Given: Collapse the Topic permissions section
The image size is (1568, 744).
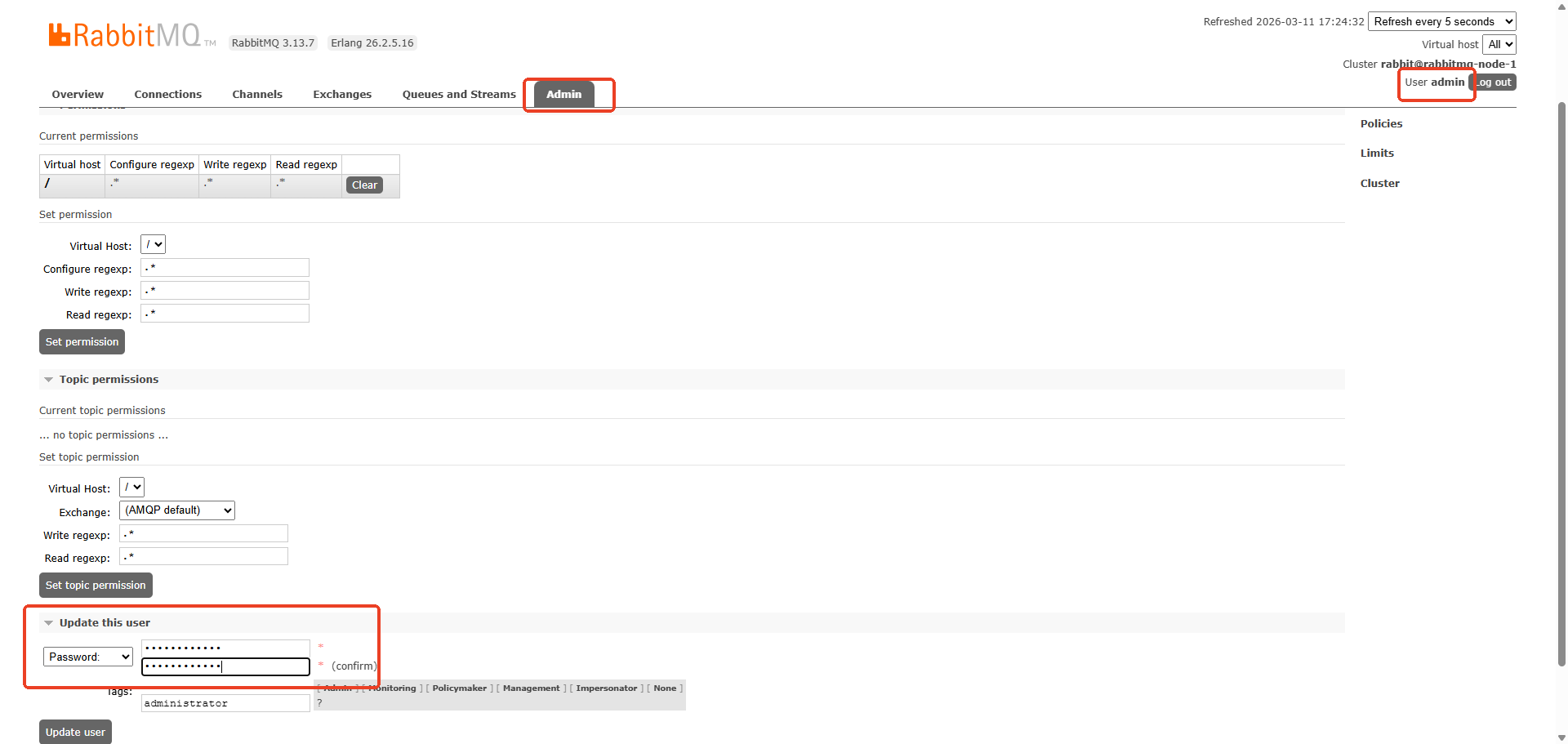Looking at the screenshot, I should (109, 380).
